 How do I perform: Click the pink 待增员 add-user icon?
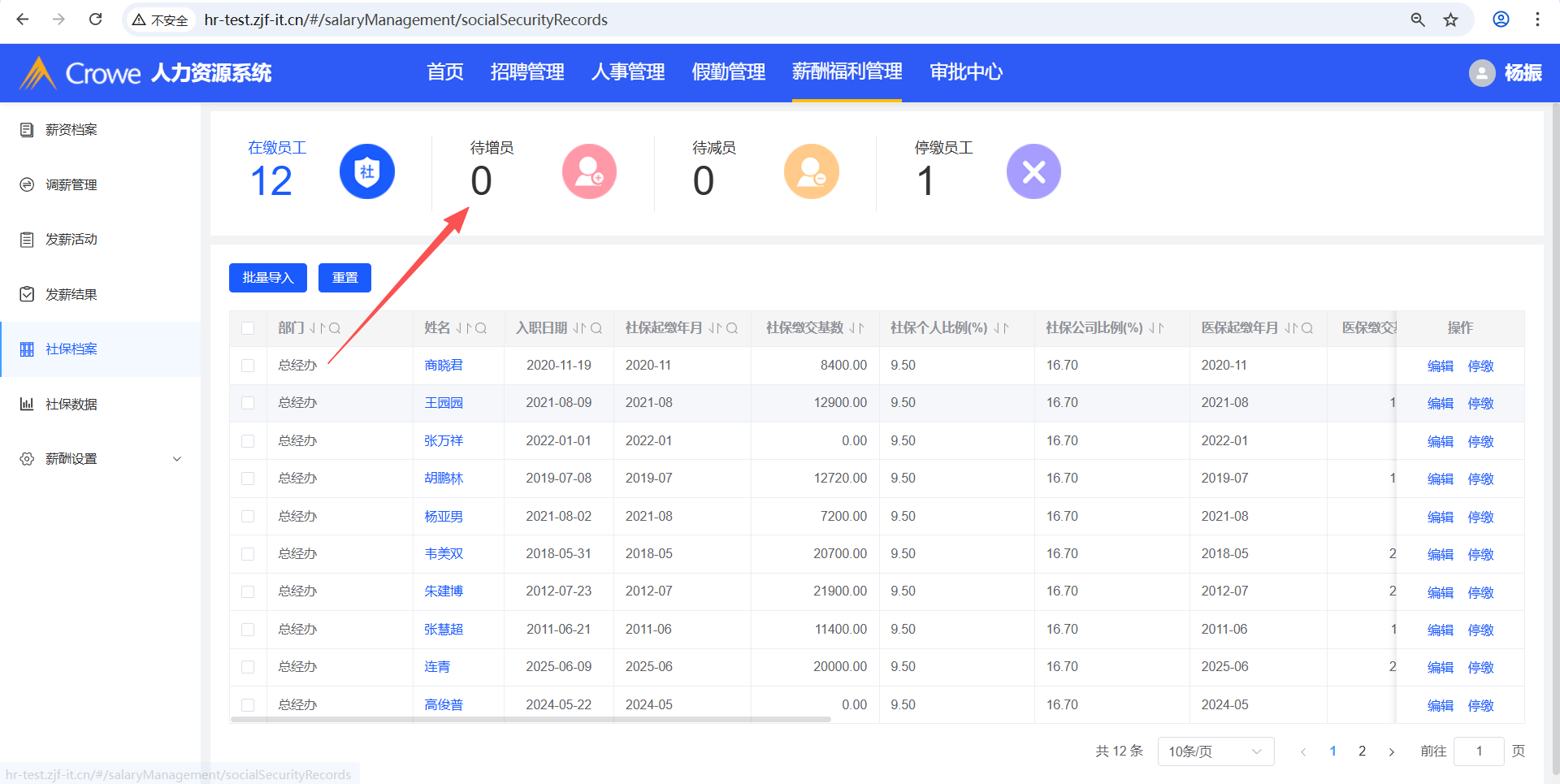(x=589, y=171)
